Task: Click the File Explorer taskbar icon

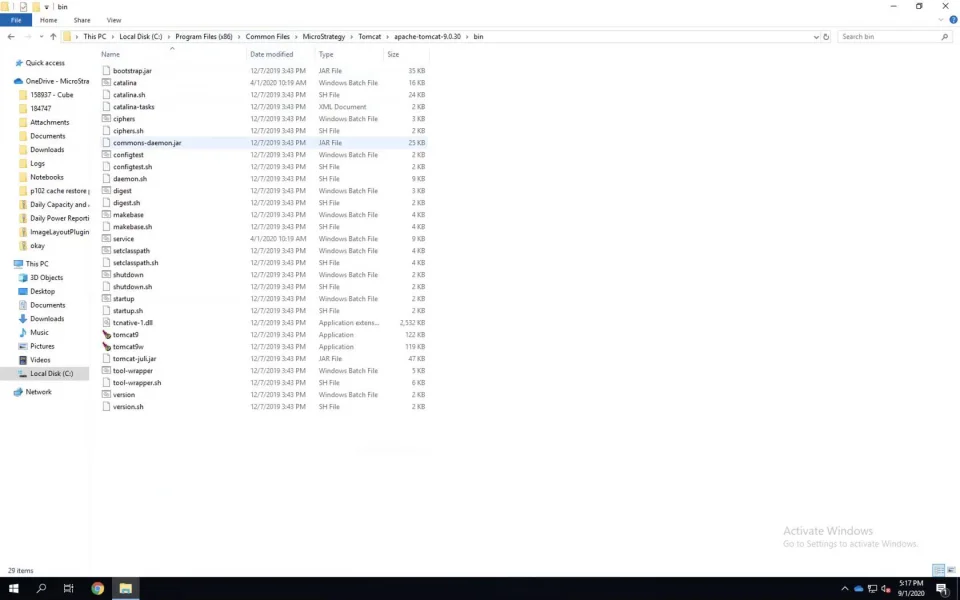Action: (126, 588)
